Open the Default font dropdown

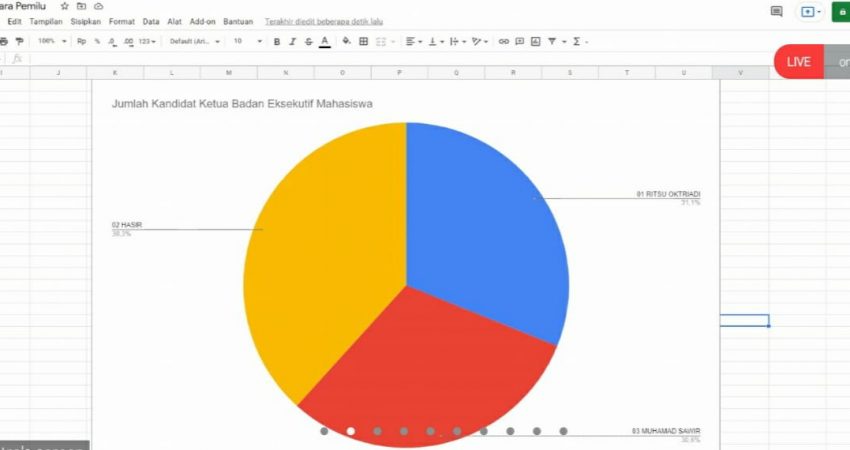tap(195, 41)
